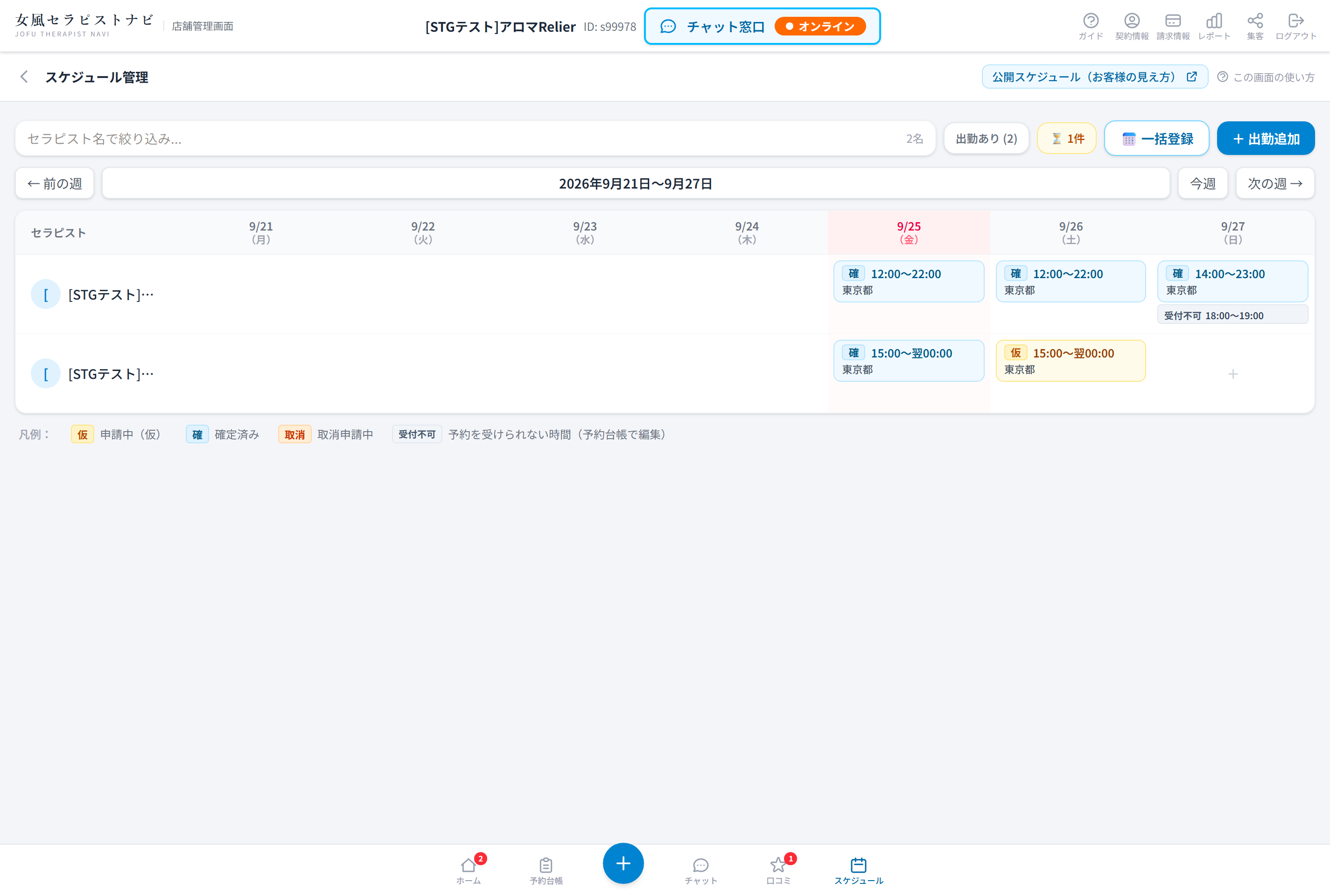Click the ID: s99978 text

616,27
